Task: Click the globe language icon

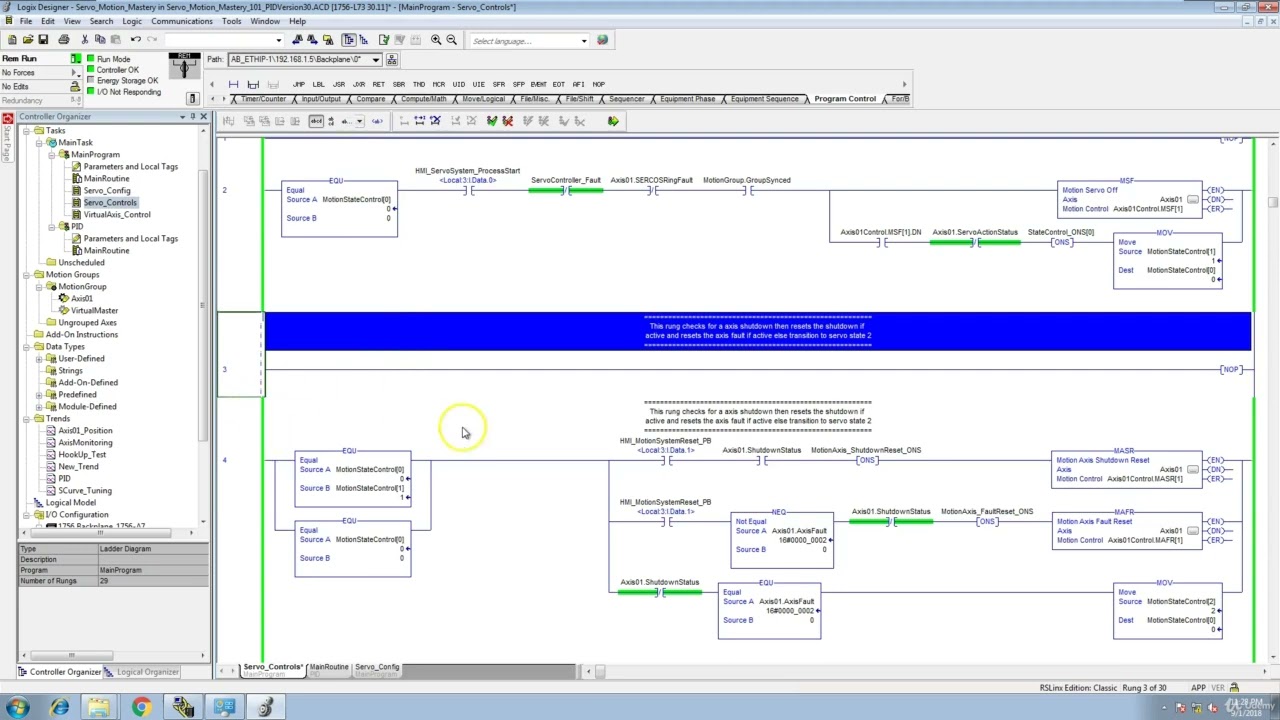Action: click(x=602, y=40)
